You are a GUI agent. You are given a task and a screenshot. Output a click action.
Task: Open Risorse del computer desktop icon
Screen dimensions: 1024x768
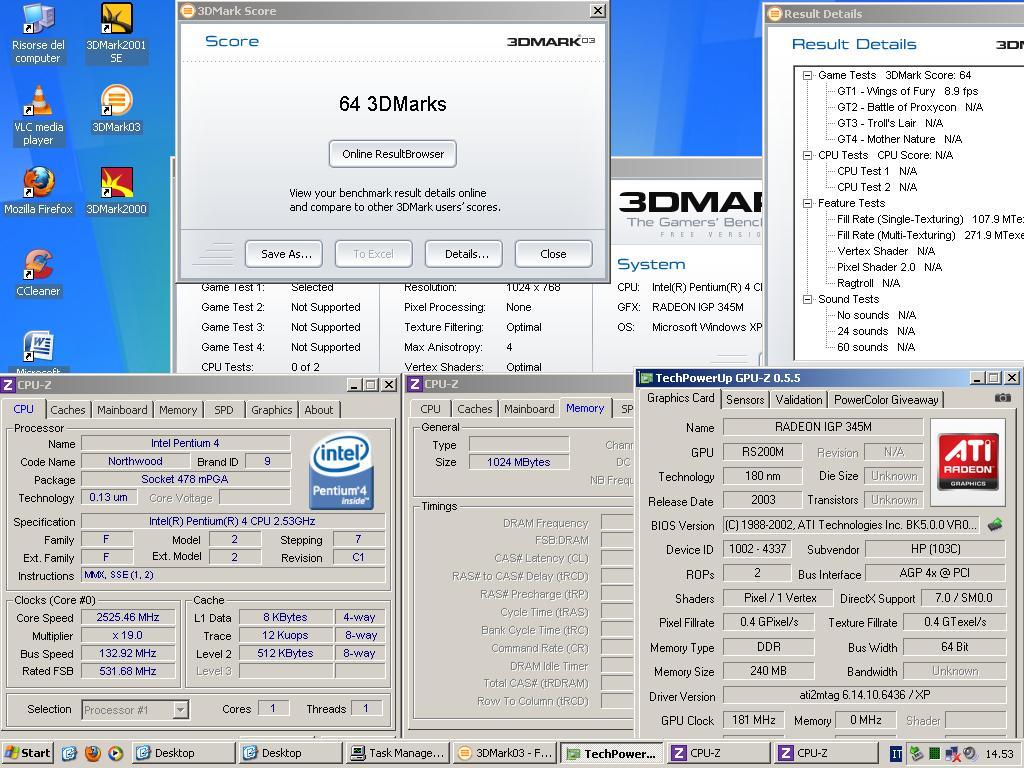click(38, 33)
